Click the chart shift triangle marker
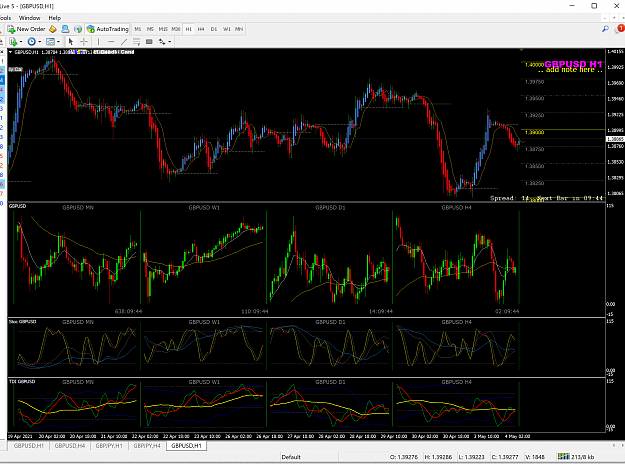The height and width of the screenshot is (464, 625). pos(521,50)
